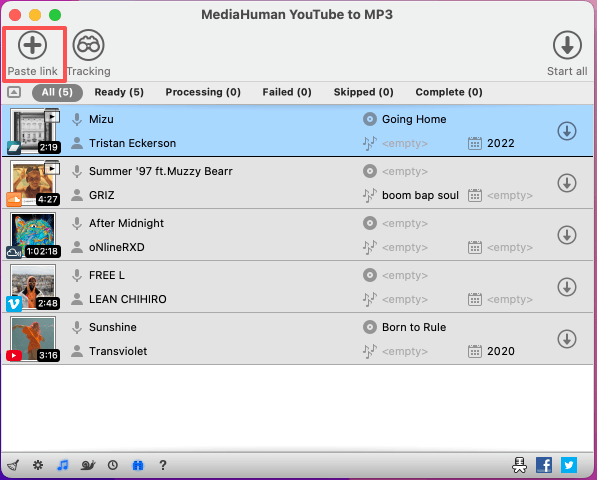This screenshot has height=480, width=597.
Task: Select the Sunshine title
Action: tap(113, 327)
